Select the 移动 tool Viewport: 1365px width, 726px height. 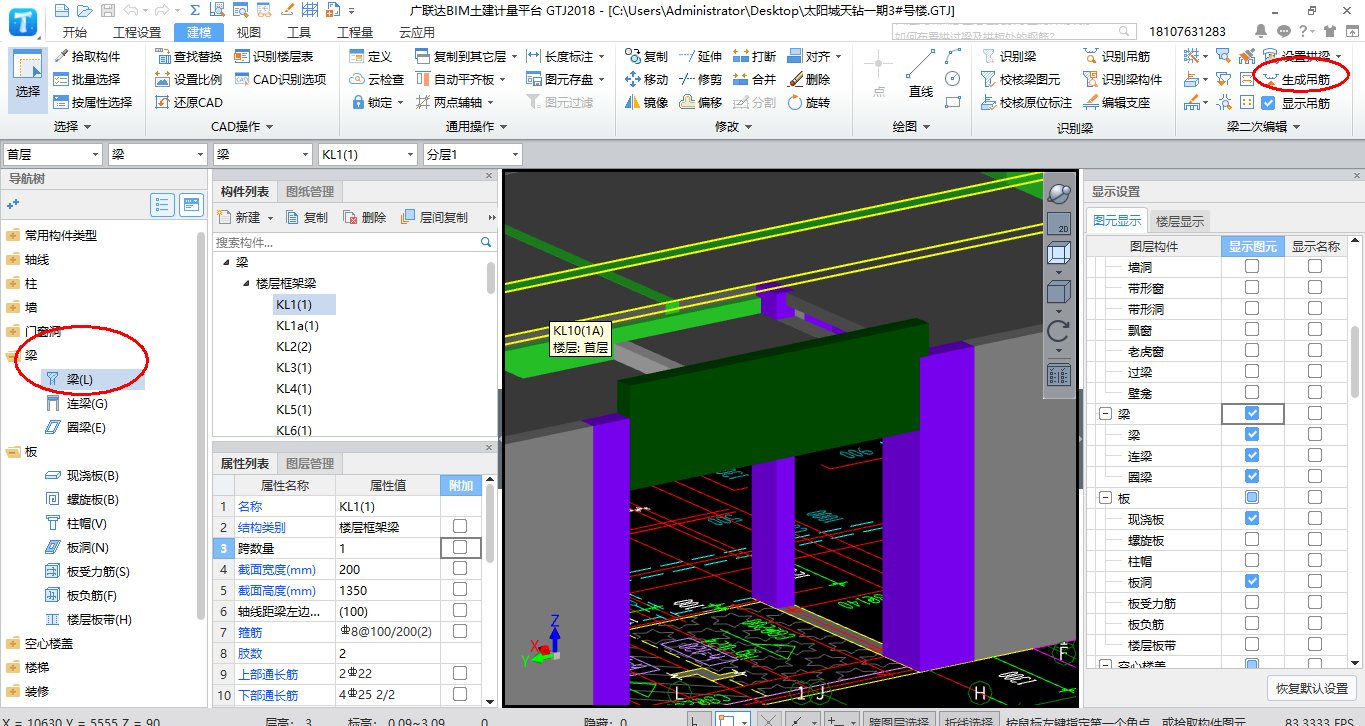click(x=646, y=79)
